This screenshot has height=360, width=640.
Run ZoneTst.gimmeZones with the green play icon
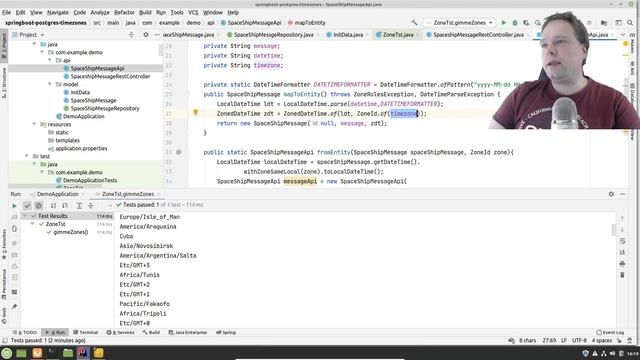[504, 23]
